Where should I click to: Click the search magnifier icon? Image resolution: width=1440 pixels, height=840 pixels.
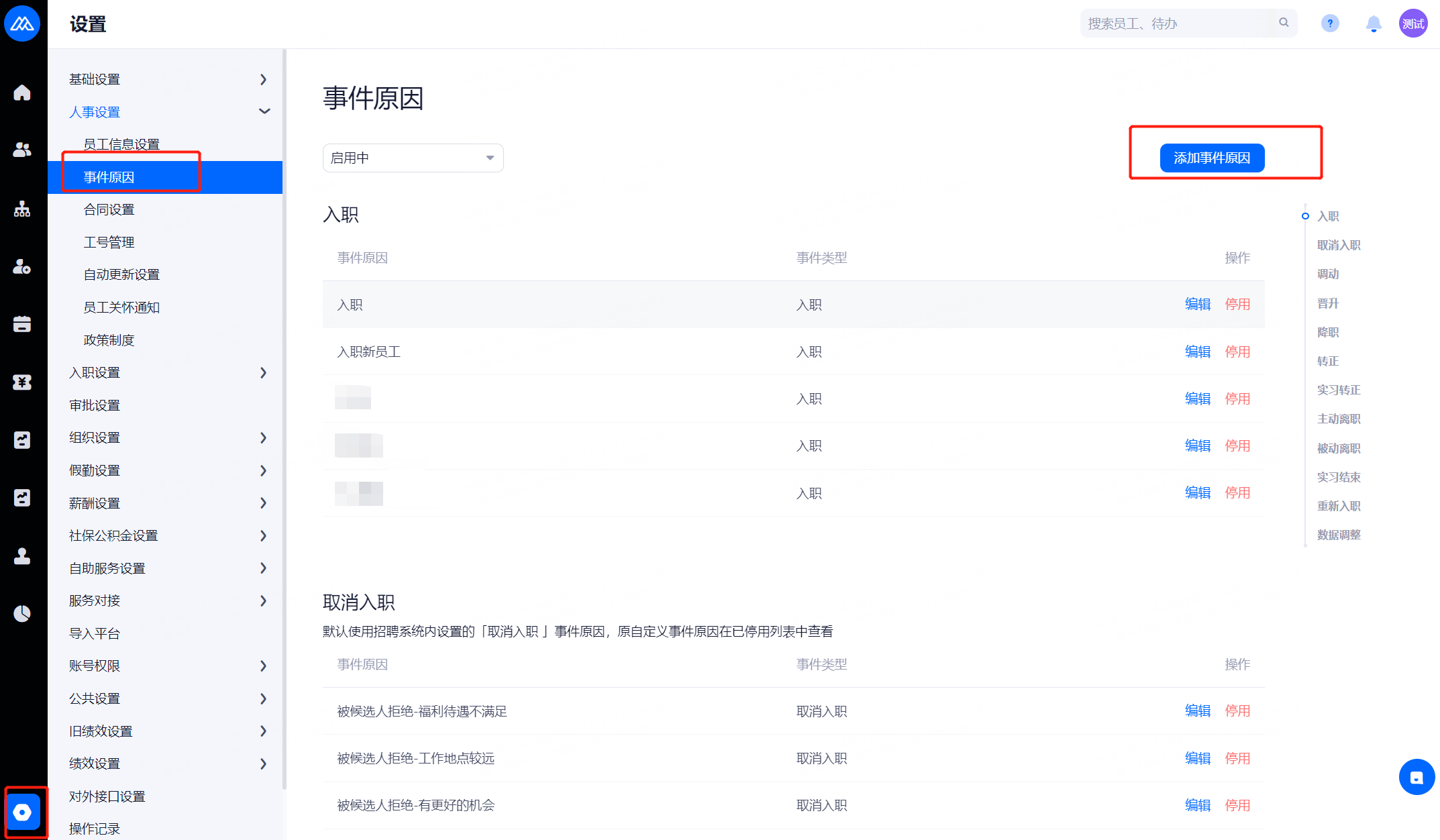click(1284, 23)
